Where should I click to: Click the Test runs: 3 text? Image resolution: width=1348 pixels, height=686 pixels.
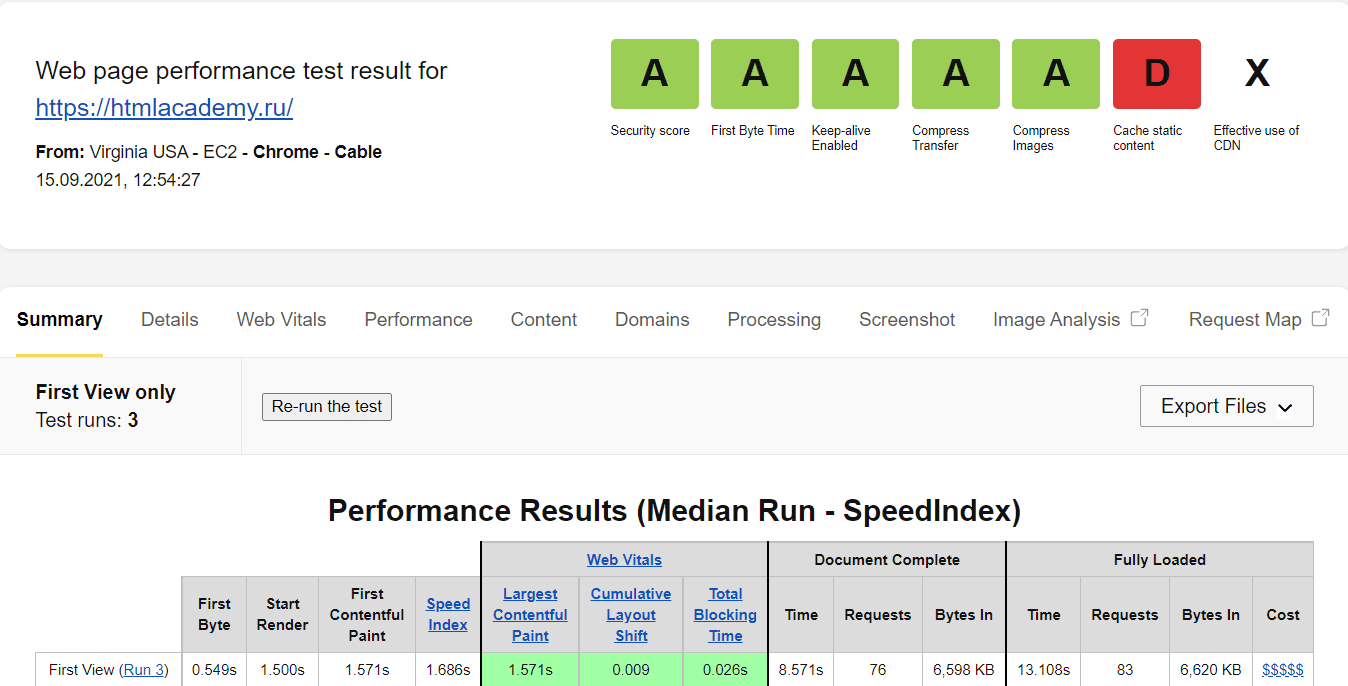pos(87,420)
